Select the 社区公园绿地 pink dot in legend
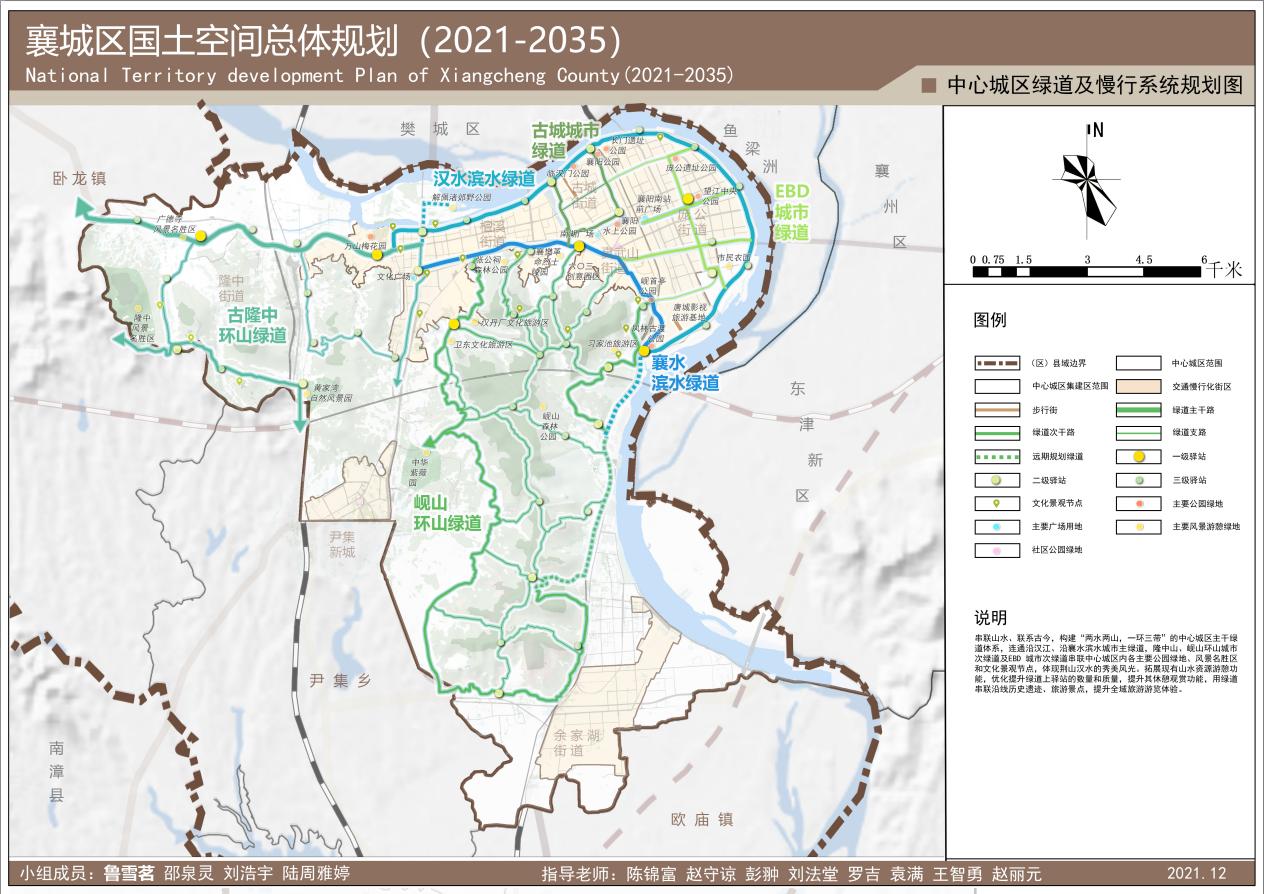 click(x=998, y=549)
